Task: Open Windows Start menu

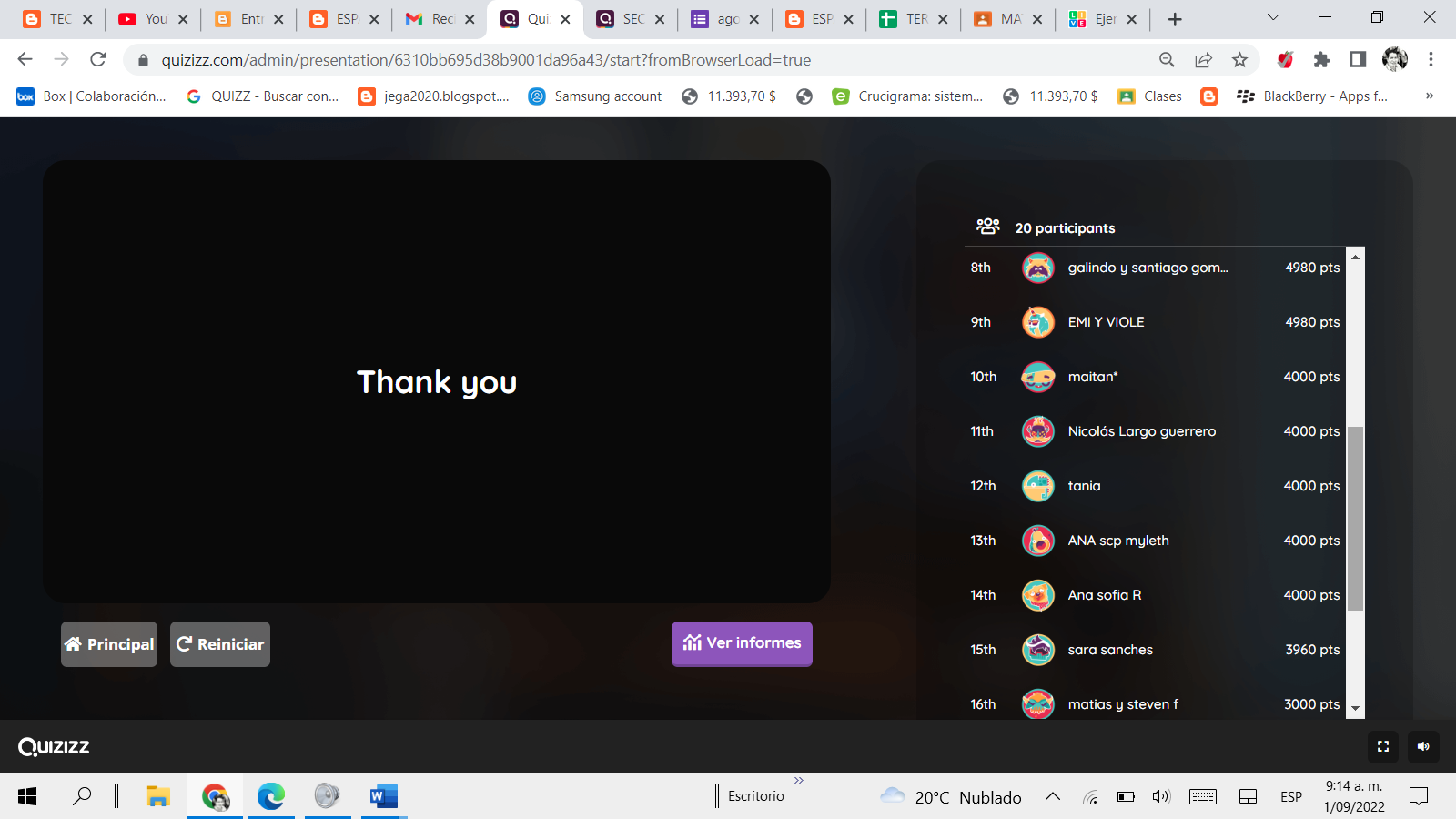Action: pyautogui.click(x=27, y=796)
